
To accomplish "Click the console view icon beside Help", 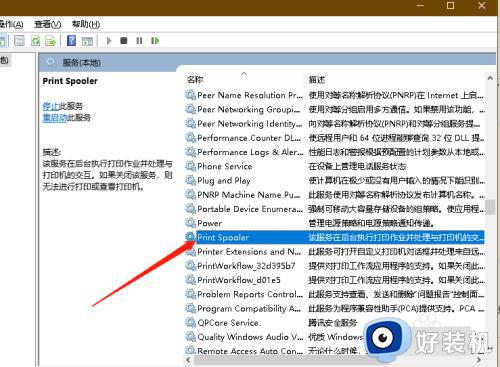I will 87,41.
